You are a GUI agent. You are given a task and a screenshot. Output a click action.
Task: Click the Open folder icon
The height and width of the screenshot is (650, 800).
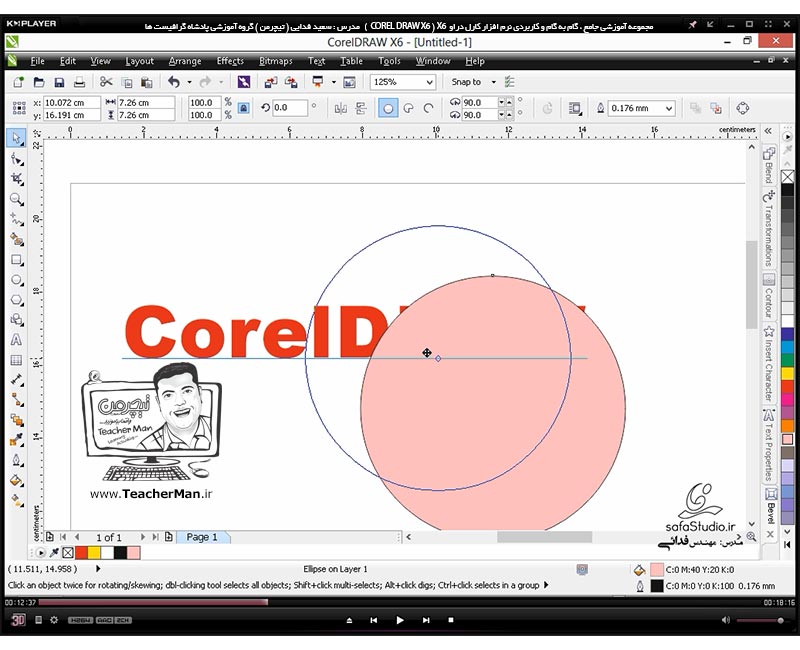pos(39,82)
